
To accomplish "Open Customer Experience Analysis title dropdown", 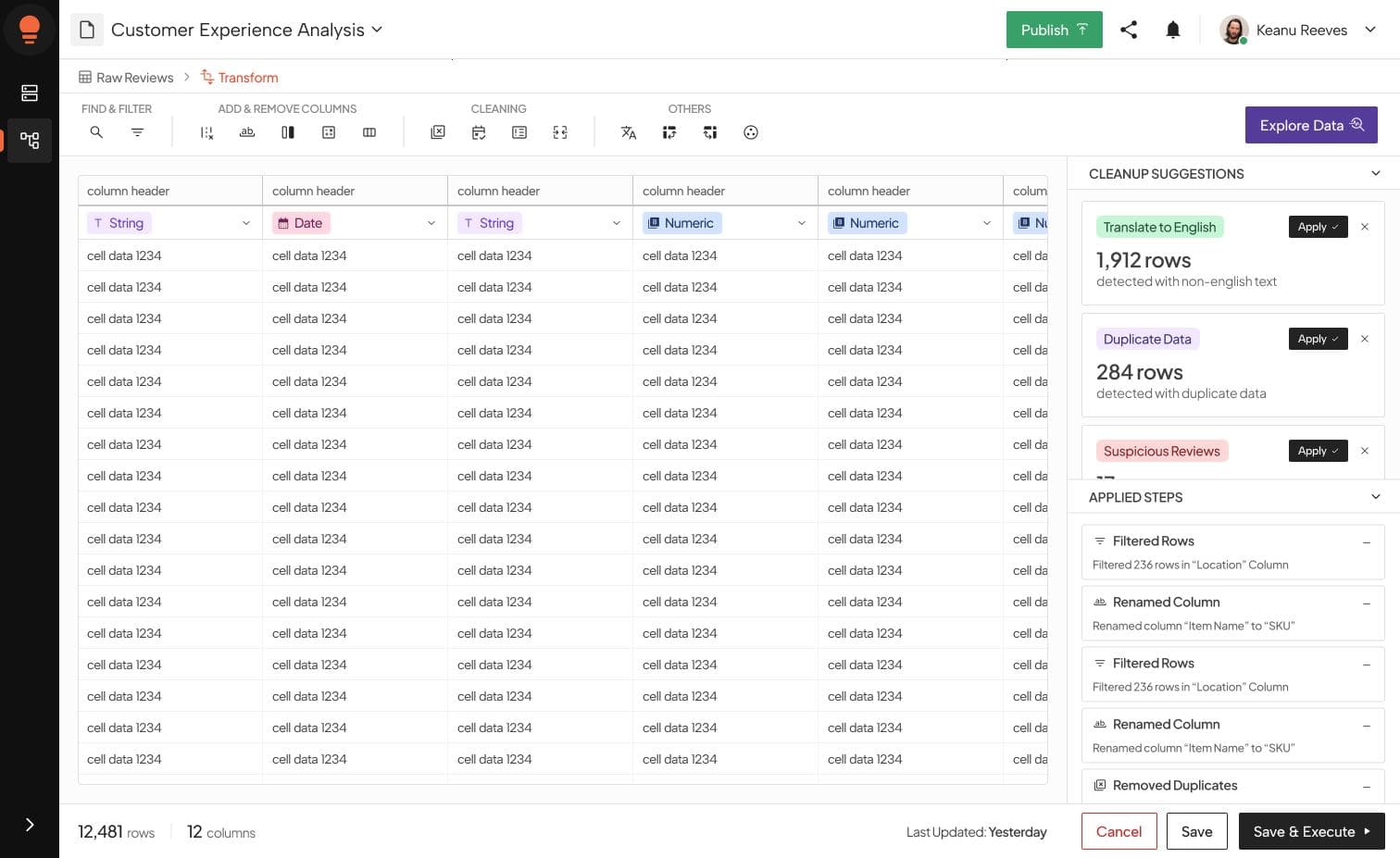I will click(377, 30).
